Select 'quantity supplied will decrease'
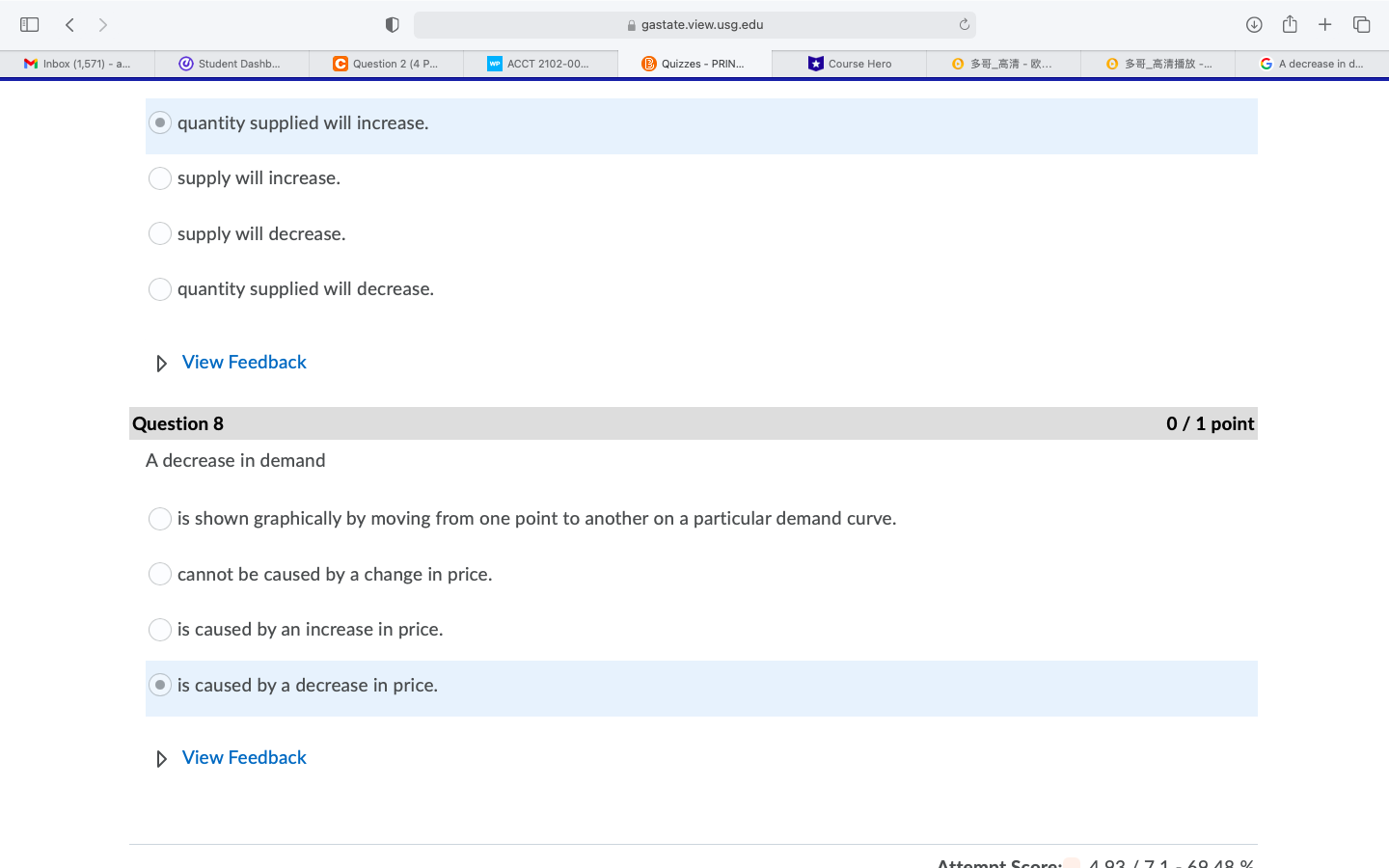Viewport: 1389px width, 868px height. click(x=160, y=288)
